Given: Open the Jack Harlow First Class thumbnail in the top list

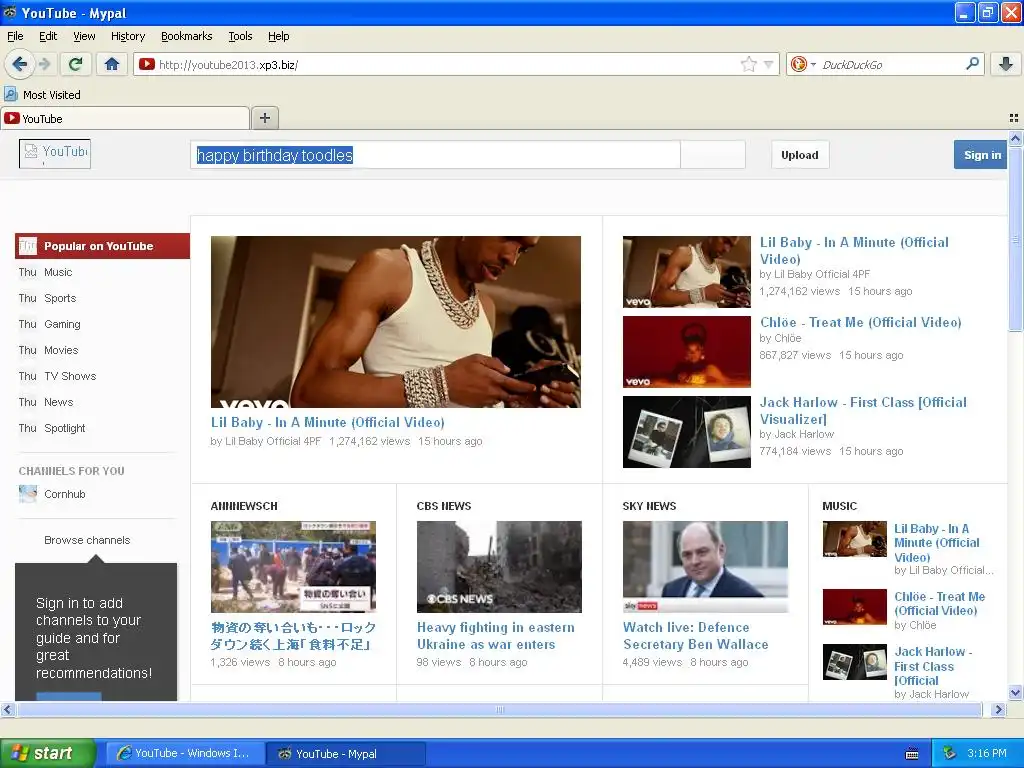Looking at the screenshot, I should pyautogui.click(x=687, y=432).
